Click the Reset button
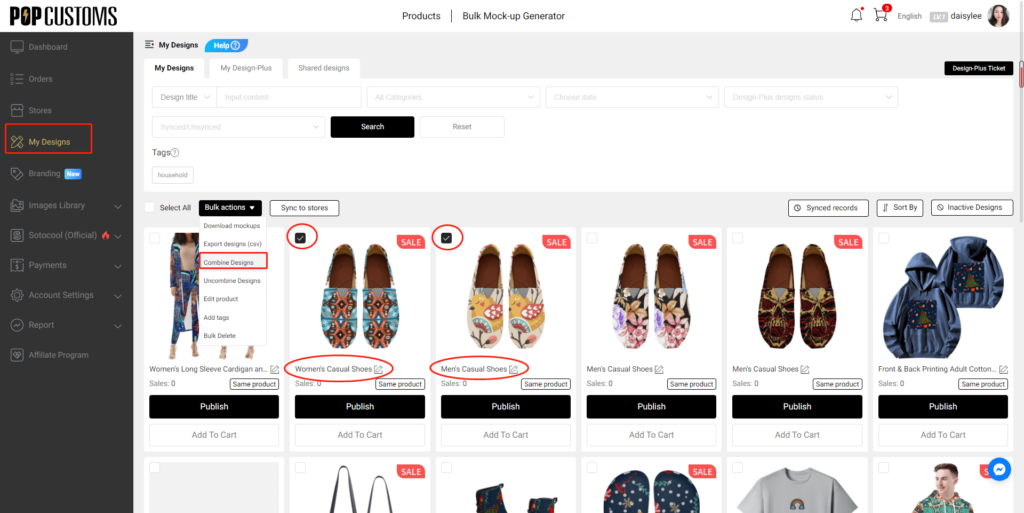The width and height of the screenshot is (1024, 513). pos(462,127)
